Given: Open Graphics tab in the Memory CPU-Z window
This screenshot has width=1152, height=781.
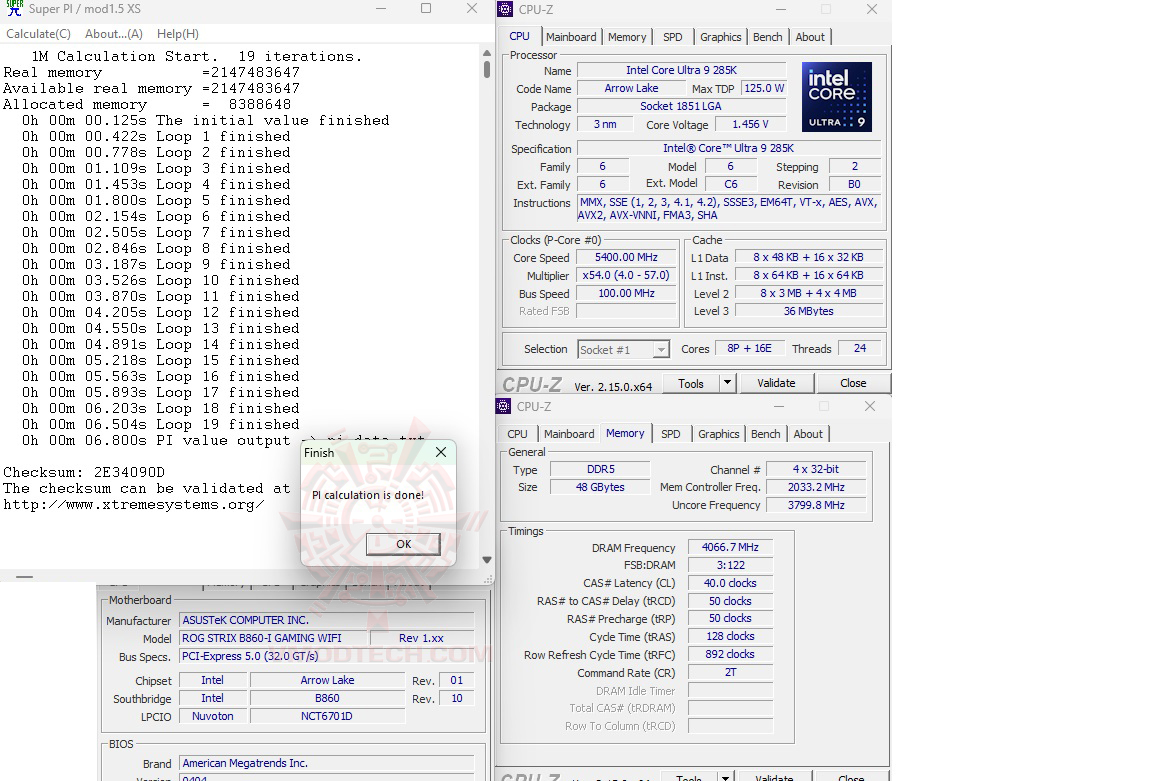Looking at the screenshot, I should [x=719, y=434].
